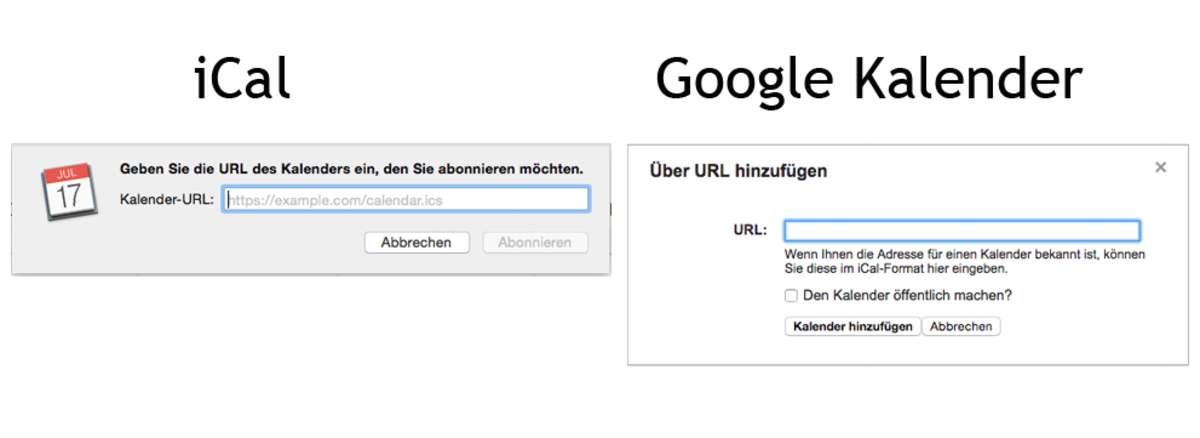Click the Kalender-URL: label
Image resolution: width=1200 pixels, height=438 pixels.
click(166, 200)
